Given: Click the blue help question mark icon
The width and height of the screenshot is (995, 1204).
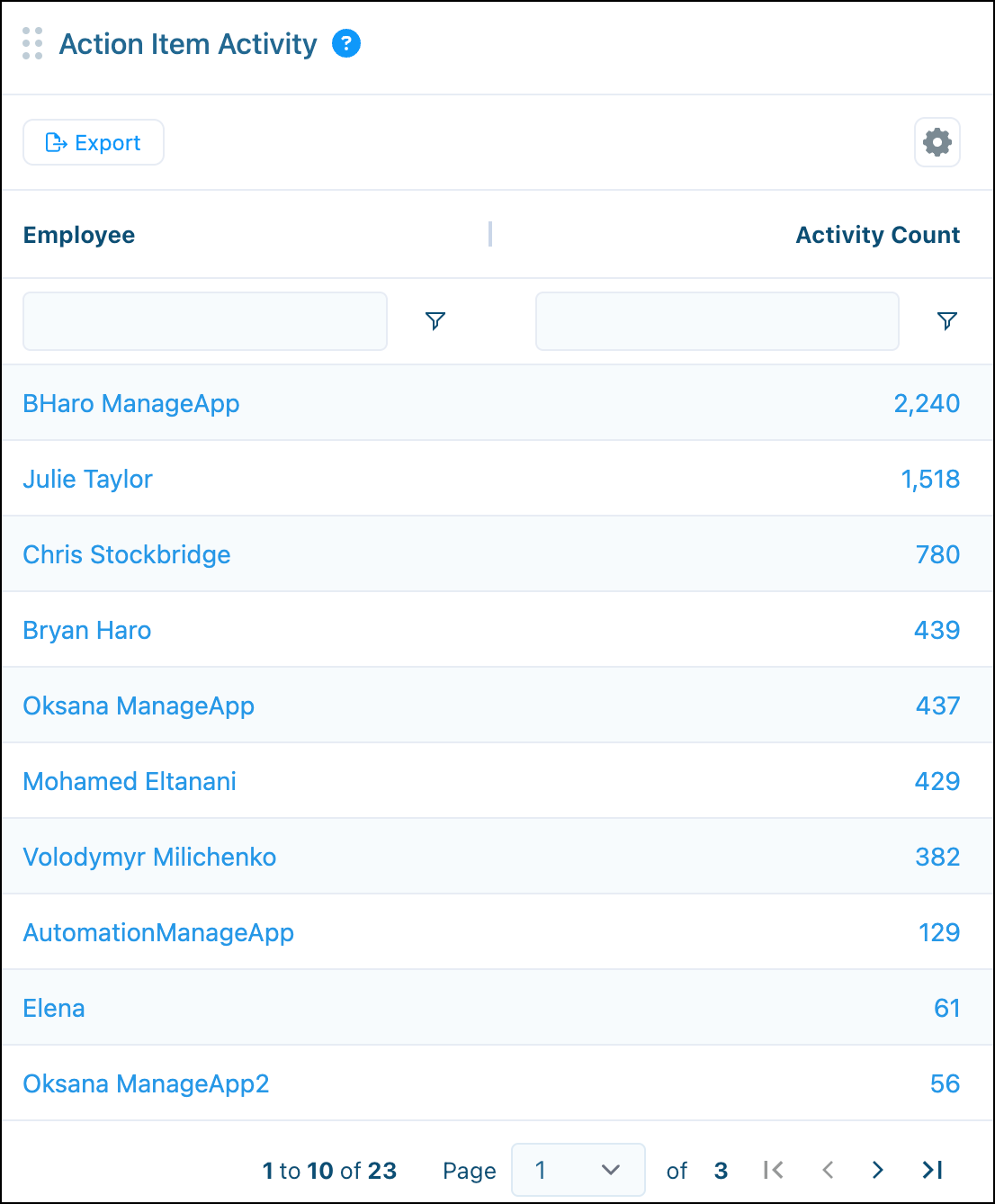Looking at the screenshot, I should click(x=346, y=43).
